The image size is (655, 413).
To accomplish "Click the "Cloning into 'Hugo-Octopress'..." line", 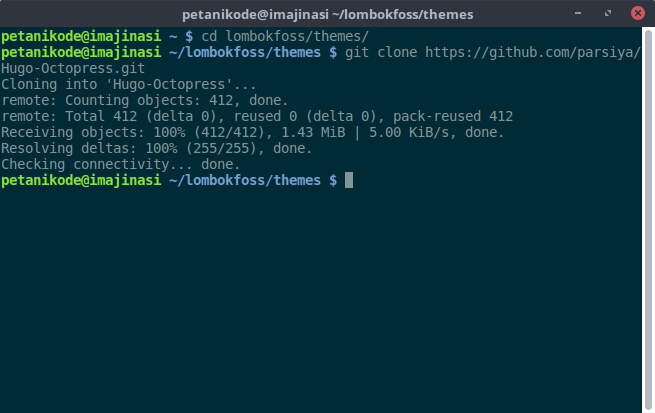I will (115, 84).
